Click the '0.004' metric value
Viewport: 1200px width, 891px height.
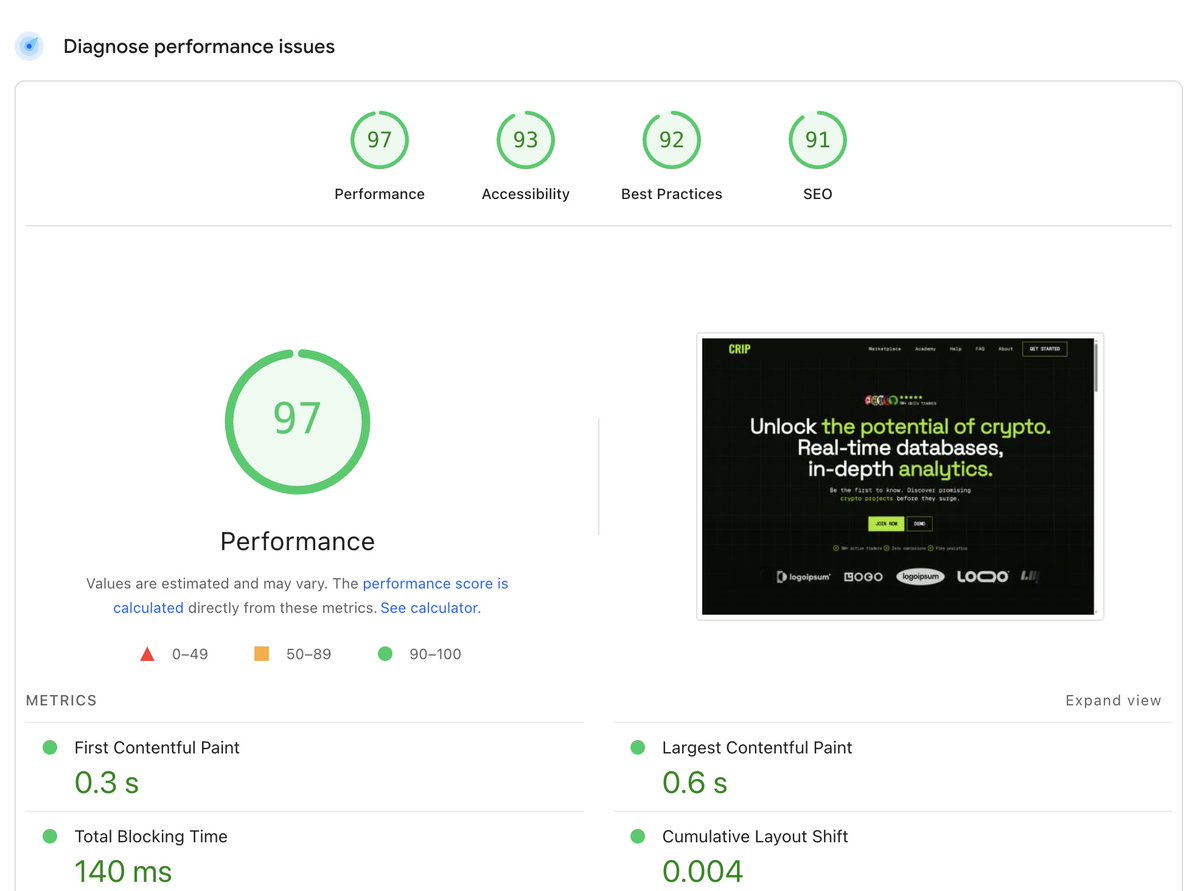click(702, 871)
